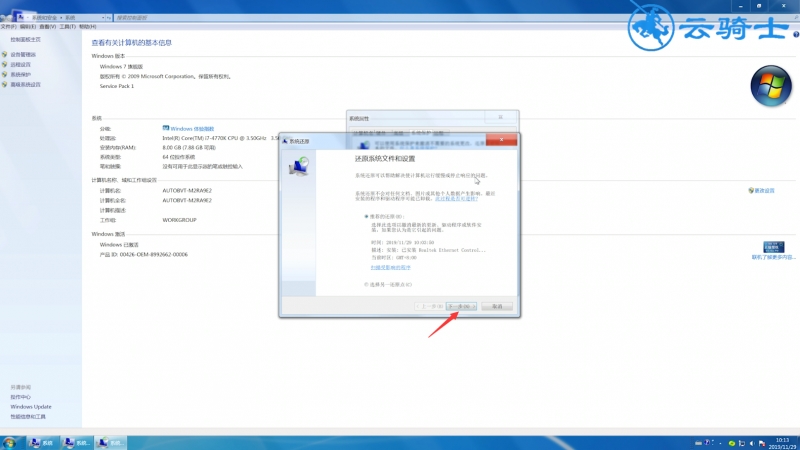
Task: Open the 工具(T) menu
Action: pyautogui.click(x=67, y=27)
